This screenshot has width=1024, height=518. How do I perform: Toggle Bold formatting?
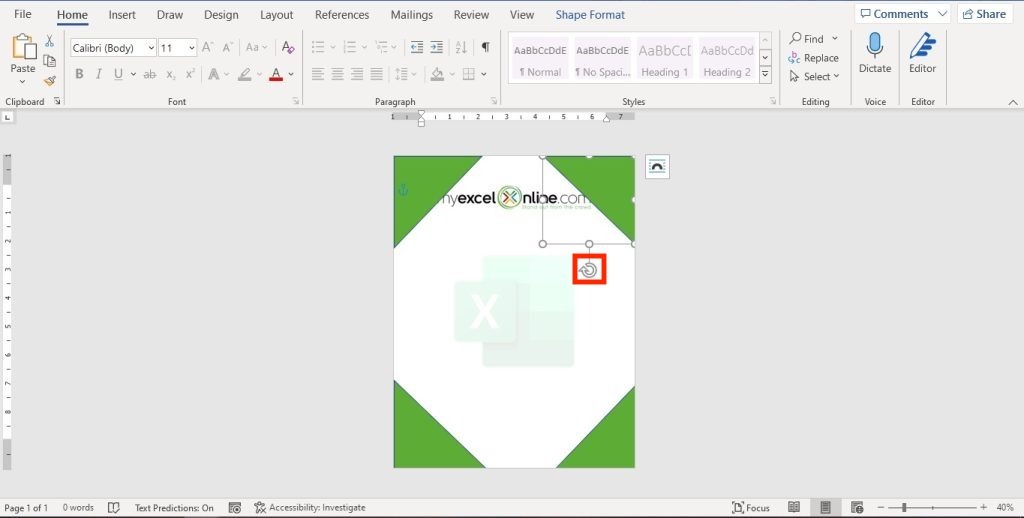[79, 74]
